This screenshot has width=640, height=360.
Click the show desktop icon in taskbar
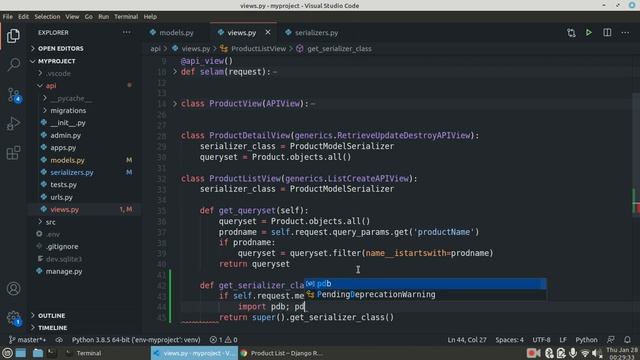pos(21,353)
